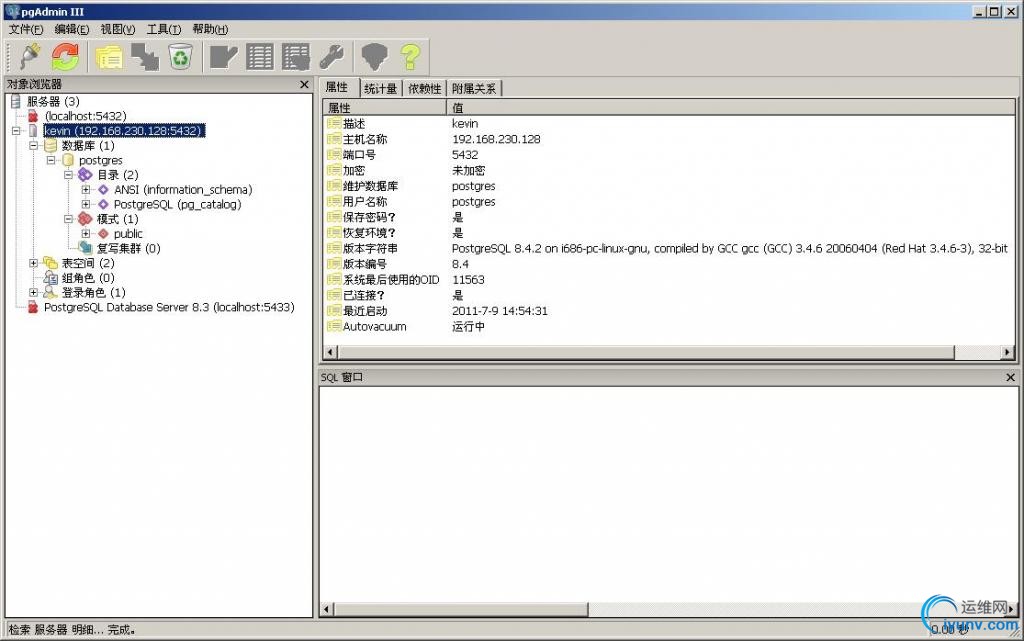Open the SQL query tool from the toolbar

pyautogui.click(x=222, y=56)
